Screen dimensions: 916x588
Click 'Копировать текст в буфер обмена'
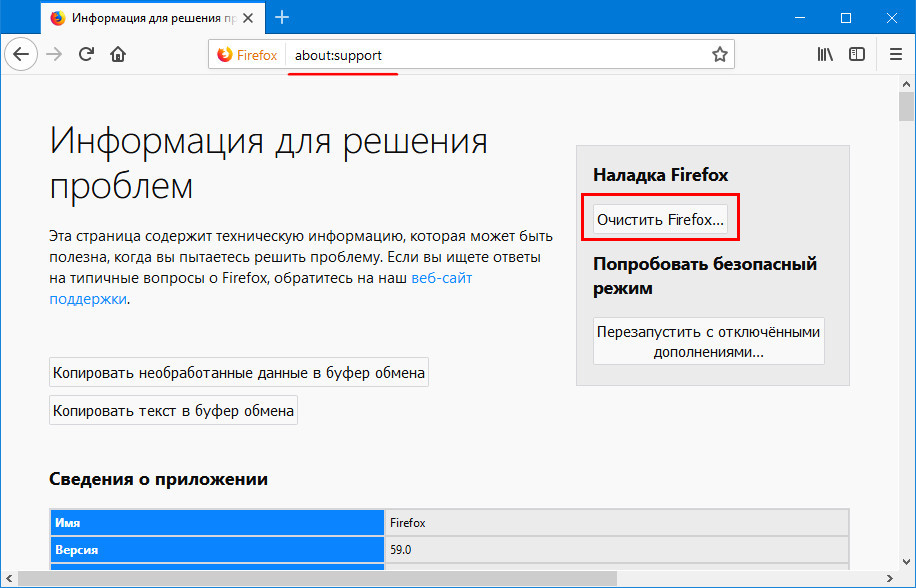[173, 410]
